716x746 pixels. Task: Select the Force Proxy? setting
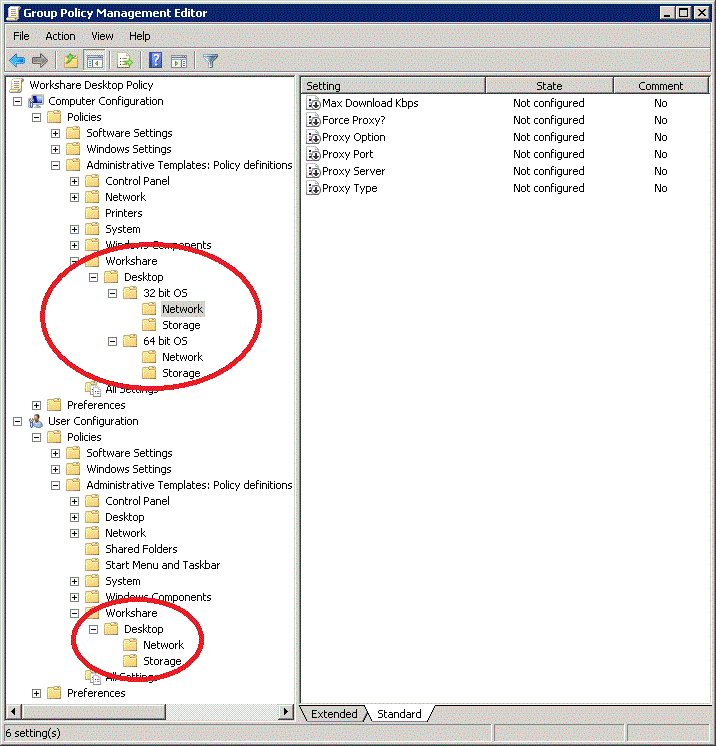(353, 120)
